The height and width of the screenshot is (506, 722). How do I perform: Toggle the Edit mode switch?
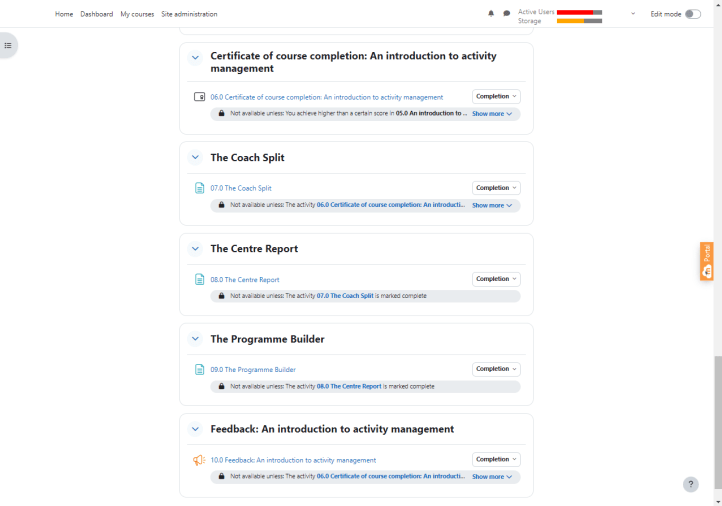[692, 14]
